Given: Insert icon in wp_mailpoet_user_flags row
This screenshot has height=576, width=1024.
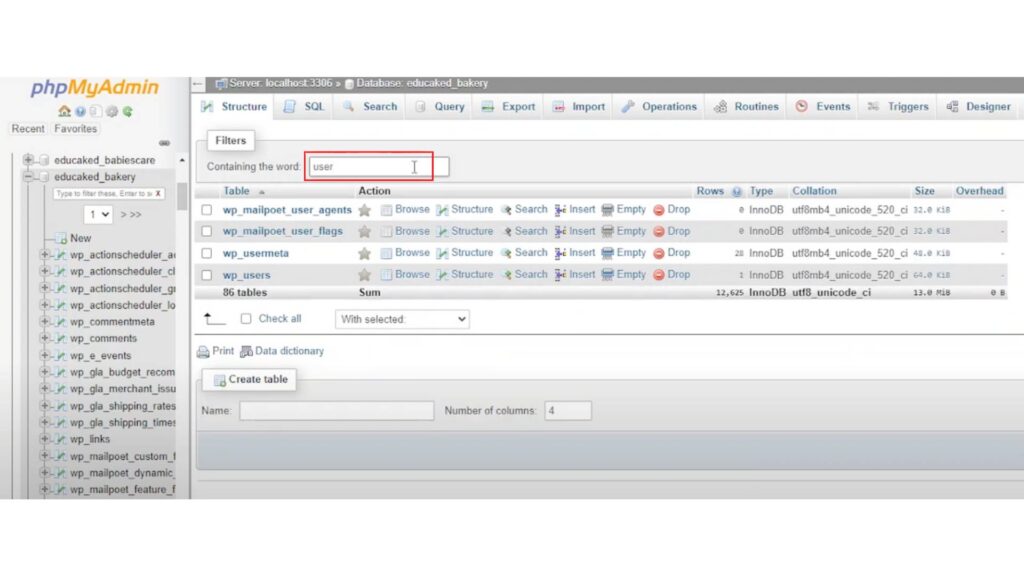Looking at the screenshot, I should [560, 231].
